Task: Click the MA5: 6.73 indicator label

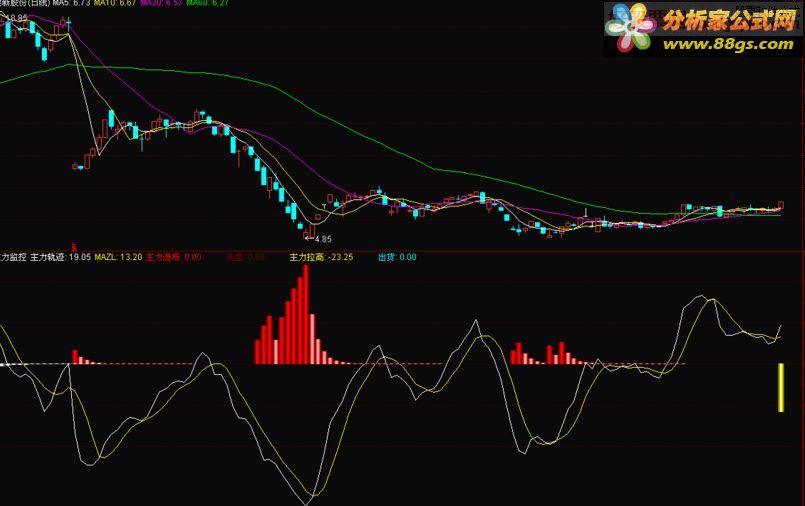Action: (x=71, y=3)
